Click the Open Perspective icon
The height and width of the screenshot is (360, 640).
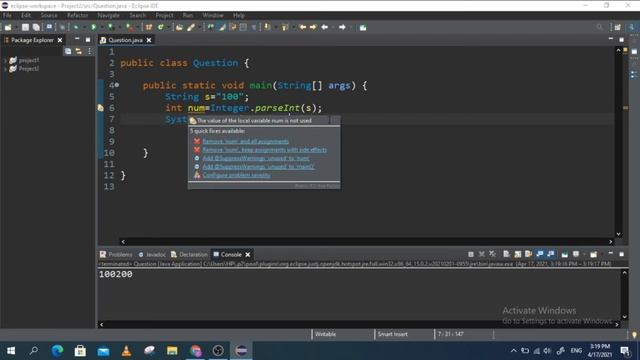(618, 27)
